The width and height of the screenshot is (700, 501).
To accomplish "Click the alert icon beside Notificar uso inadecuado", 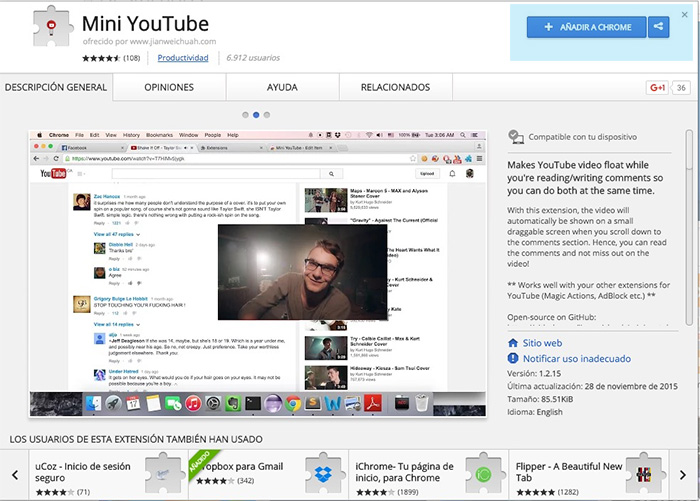I will pos(513,358).
